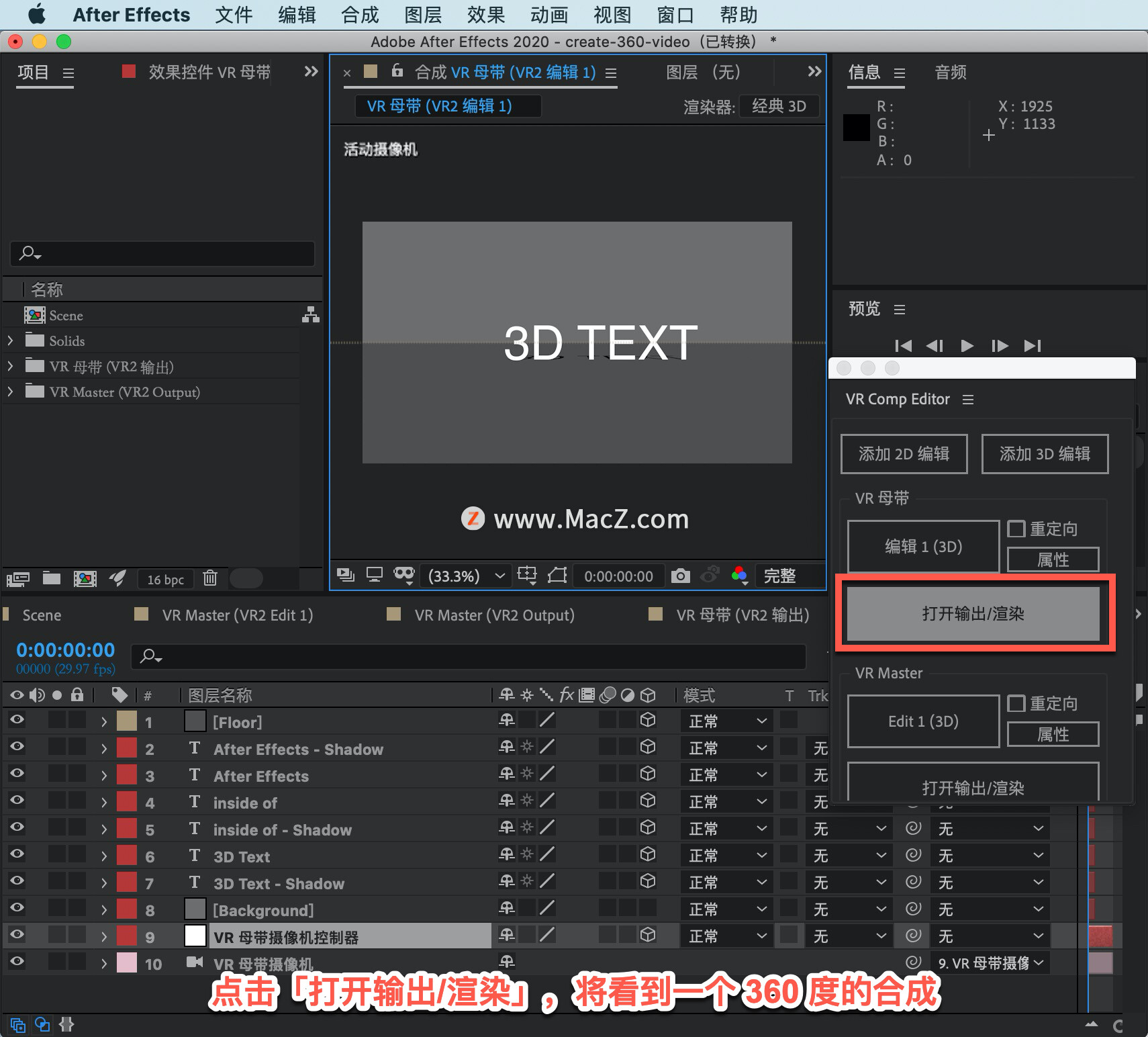Toggle visibility of VR 母带摄像机控制器 layer
The image size is (1148, 1037).
(17, 935)
